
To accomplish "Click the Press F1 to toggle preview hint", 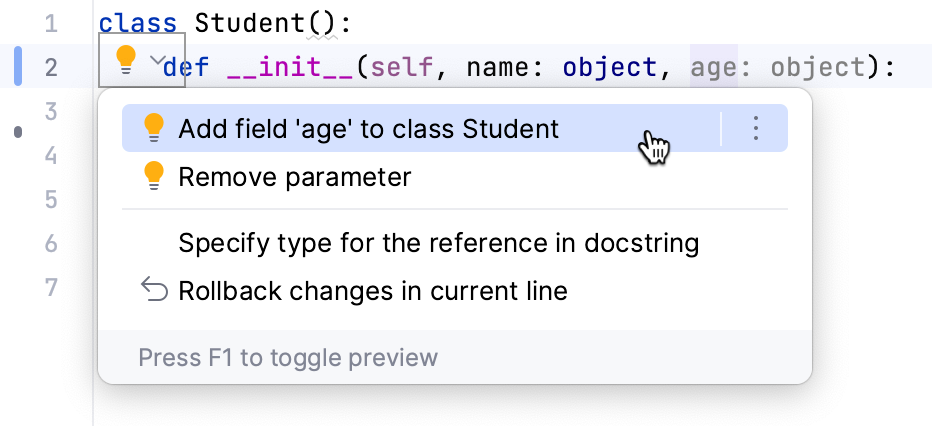I will click(288, 357).
